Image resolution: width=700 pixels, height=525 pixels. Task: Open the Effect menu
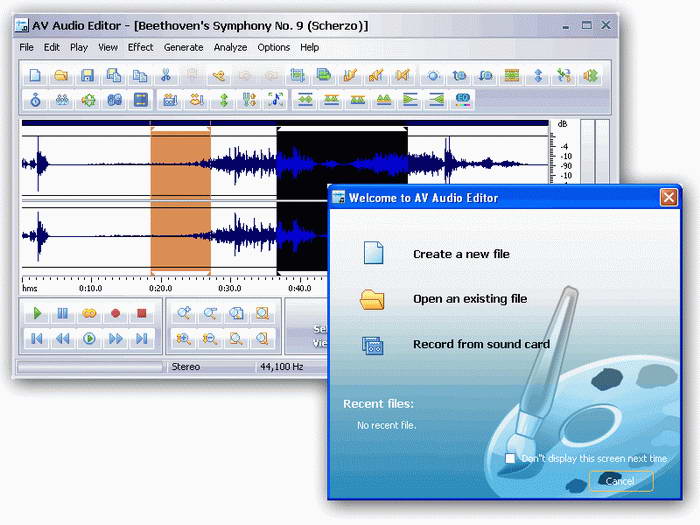[140, 47]
